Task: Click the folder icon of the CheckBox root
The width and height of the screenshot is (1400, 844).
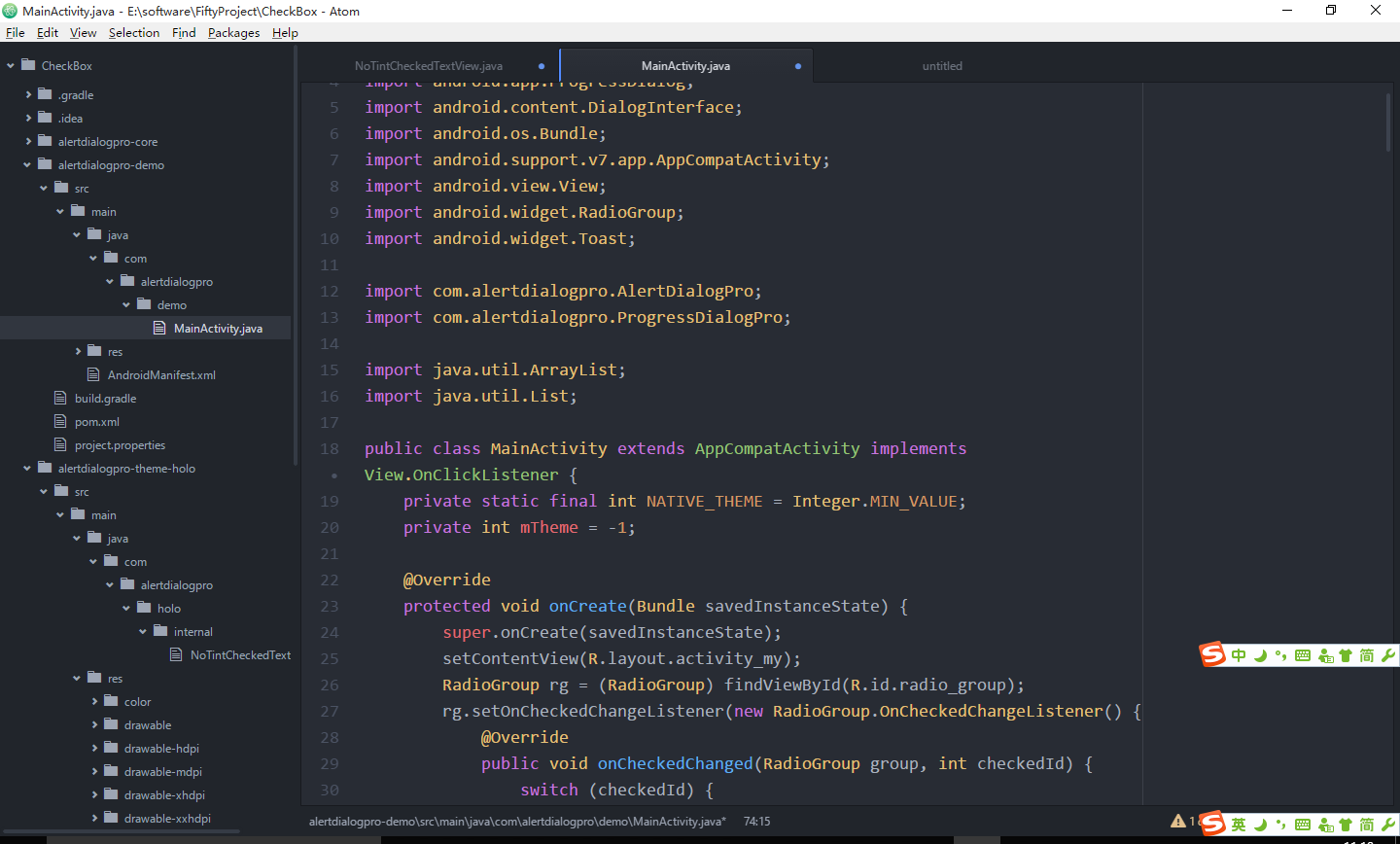Action: (x=28, y=65)
